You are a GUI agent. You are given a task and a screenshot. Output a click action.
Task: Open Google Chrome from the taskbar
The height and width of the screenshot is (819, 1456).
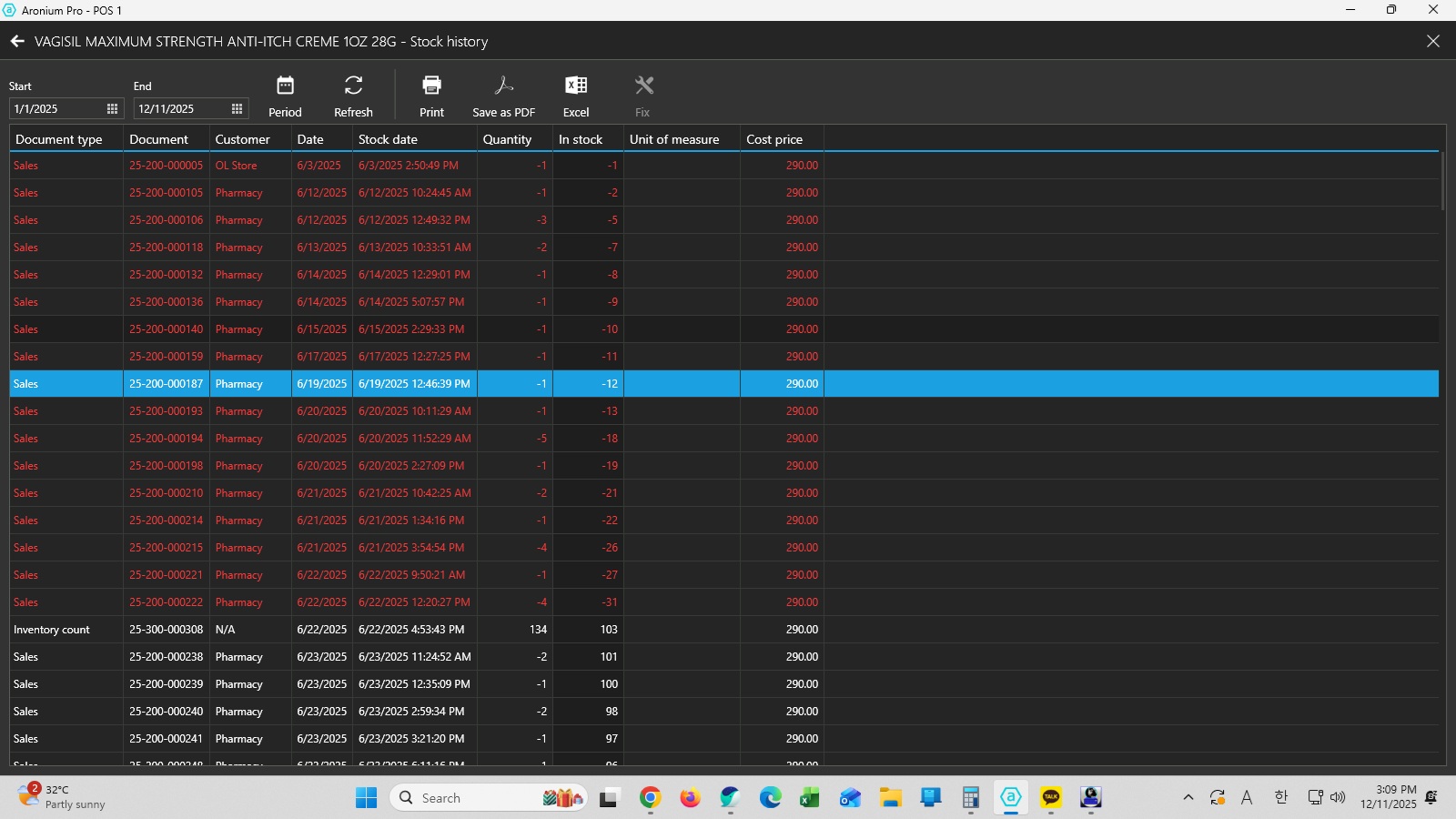650,798
